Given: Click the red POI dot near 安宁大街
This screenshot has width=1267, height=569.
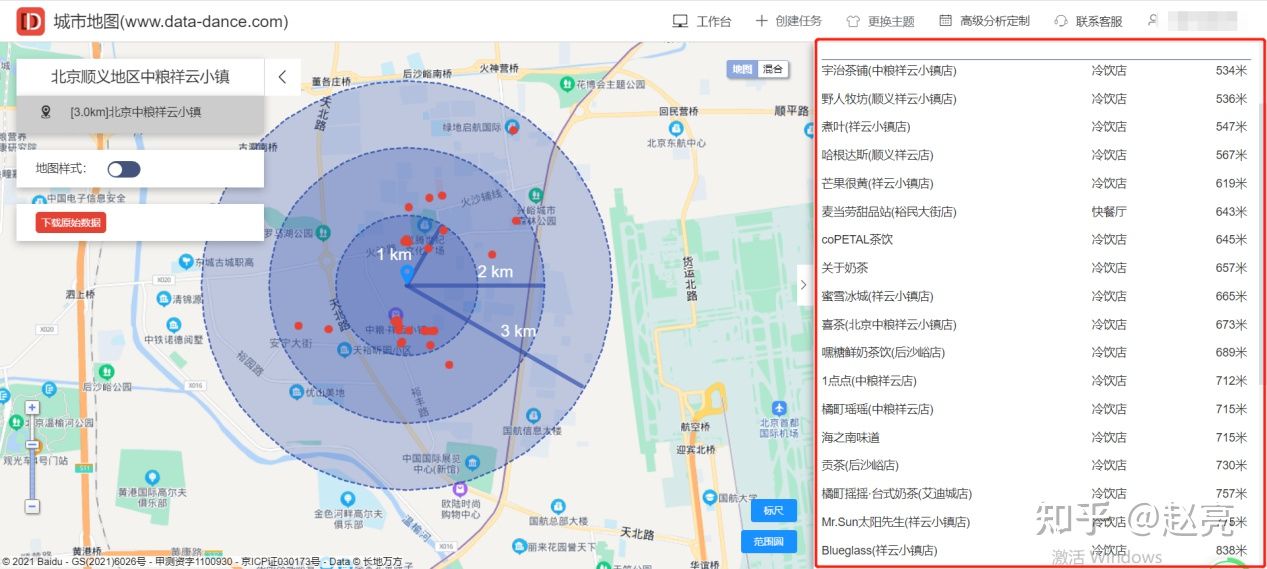Looking at the screenshot, I should click(x=298, y=325).
